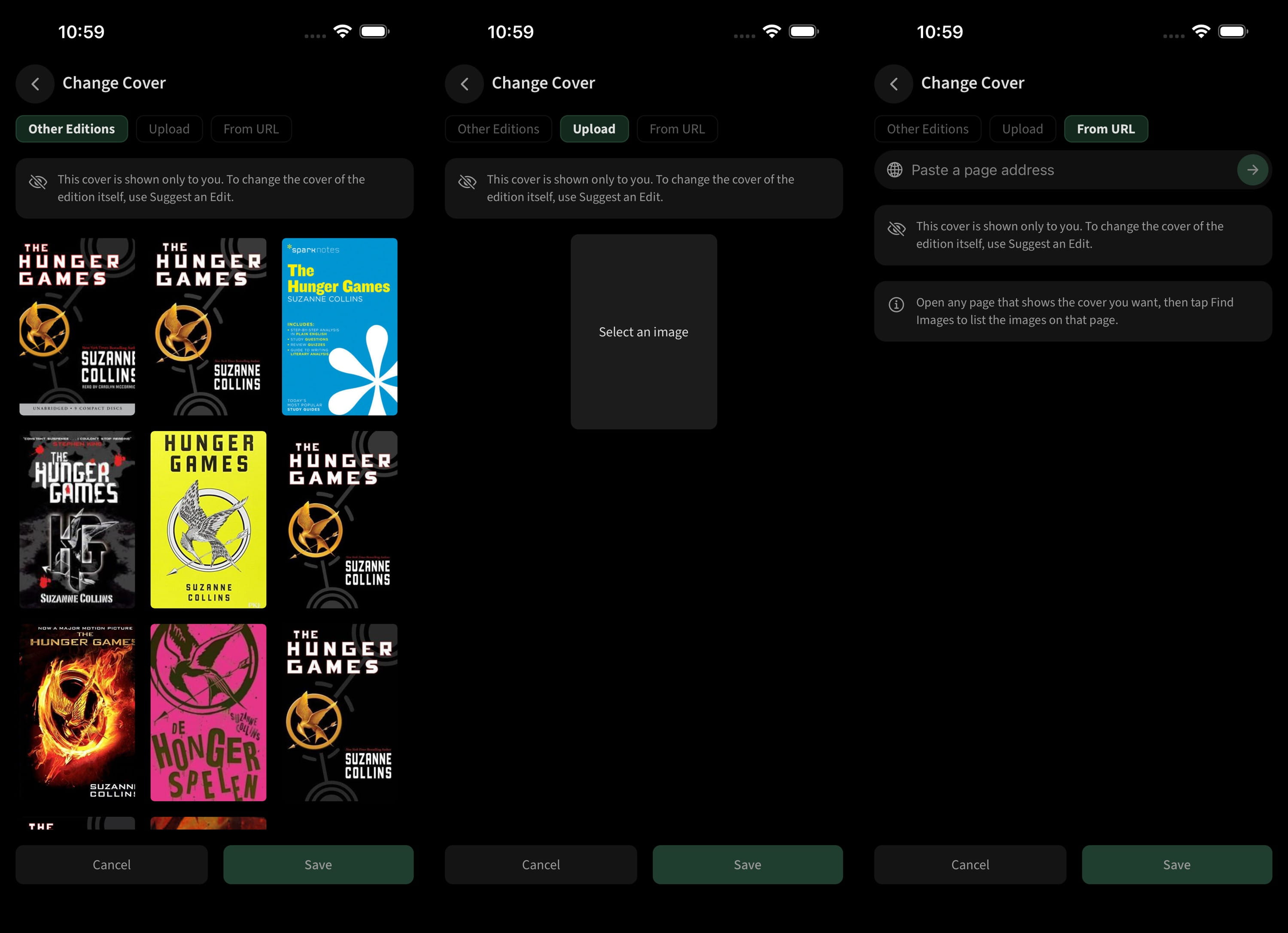Save the cover on the Other Editions screen

(x=318, y=864)
